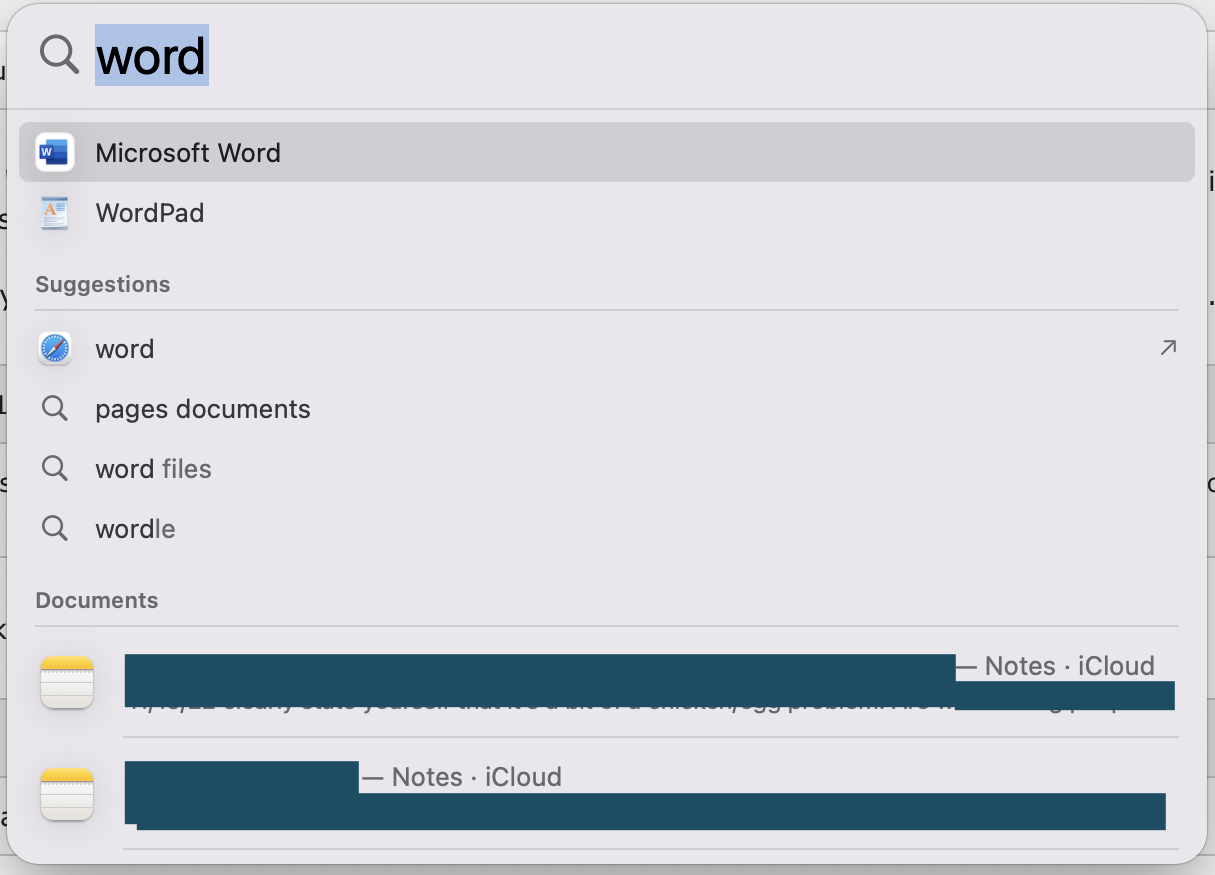The image size is (1215, 875).
Task: Select the 'word files' suggestion
Action: [153, 468]
